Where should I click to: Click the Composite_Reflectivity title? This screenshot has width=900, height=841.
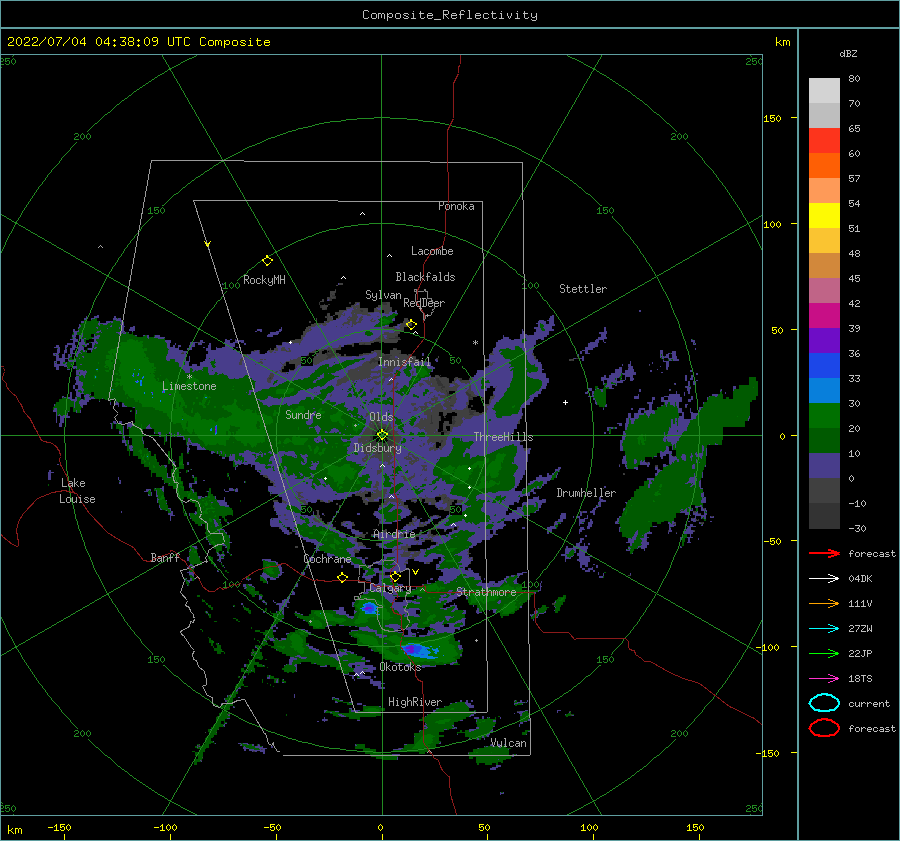tap(450, 15)
